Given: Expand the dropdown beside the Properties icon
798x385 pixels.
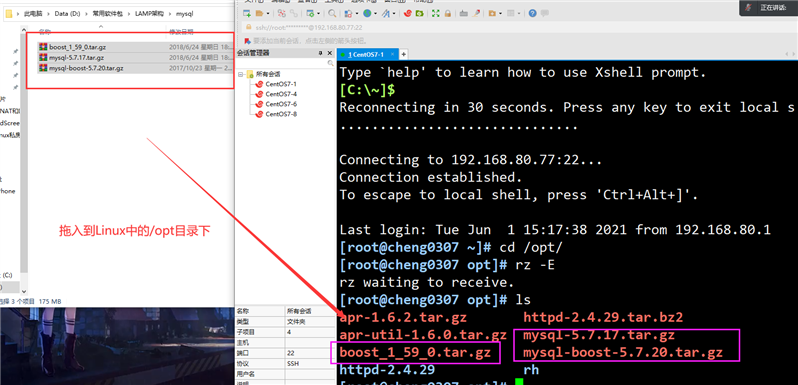Looking at the screenshot, I should click(x=318, y=13).
